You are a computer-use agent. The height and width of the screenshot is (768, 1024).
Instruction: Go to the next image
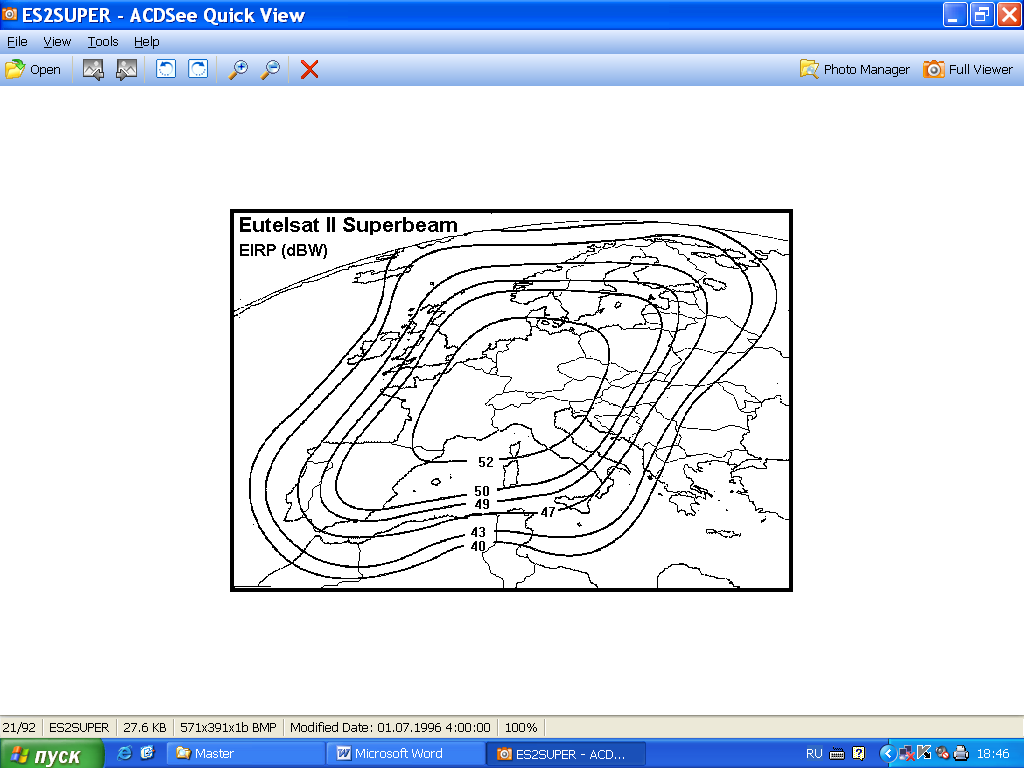126,69
